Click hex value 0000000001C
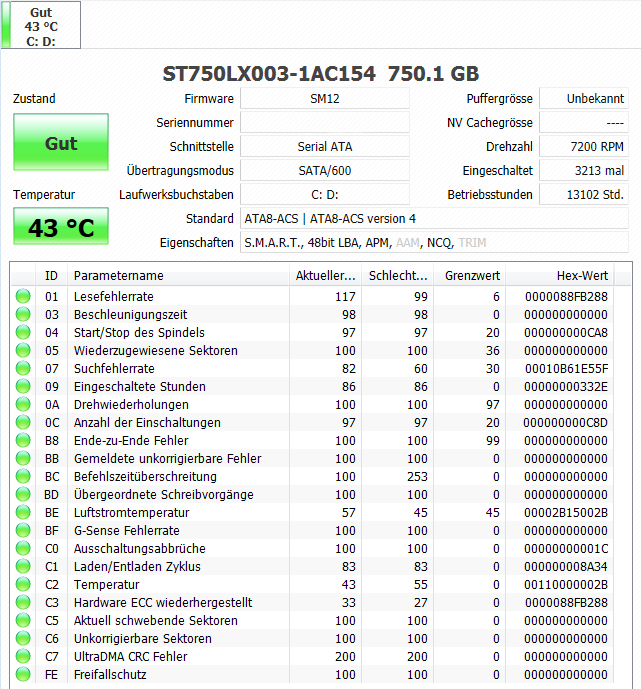641x689 pixels. (x=566, y=549)
